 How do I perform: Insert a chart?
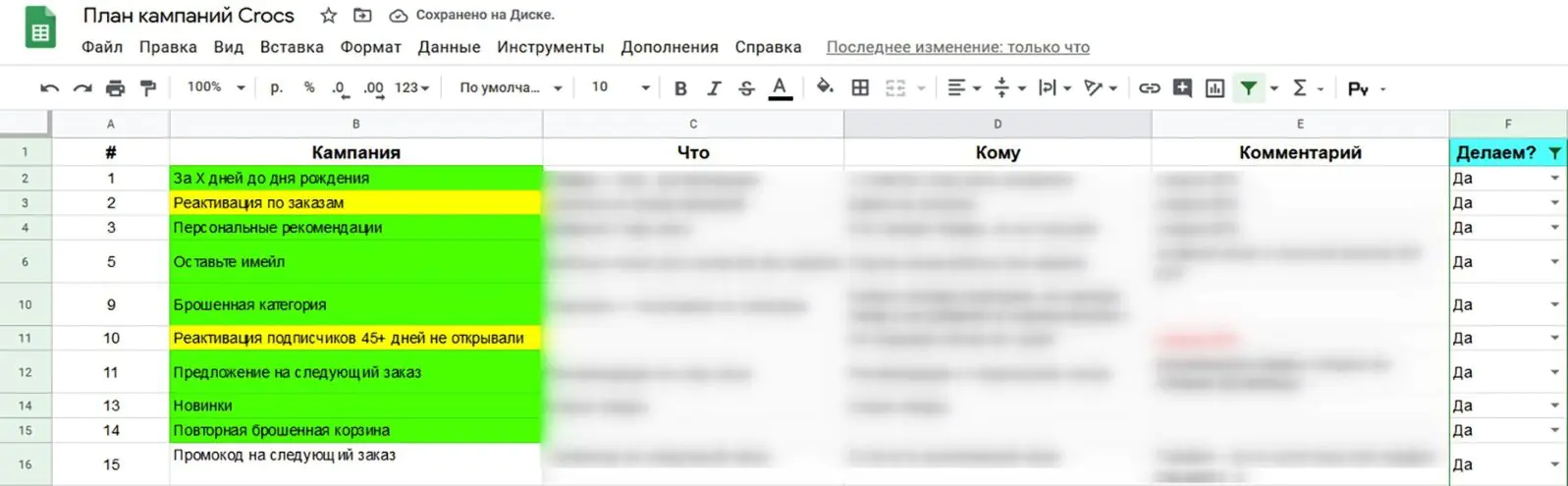1215,88
